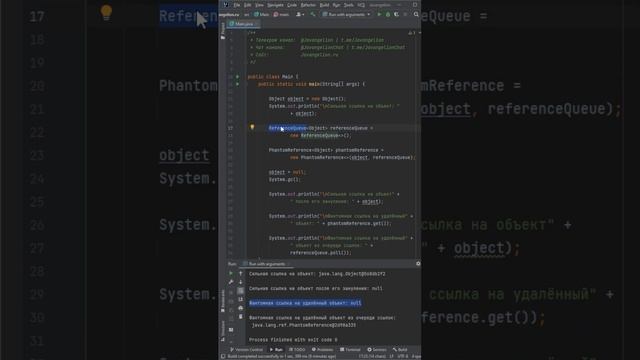Click the Layout icon in Run panel left toolbar

click(231, 329)
